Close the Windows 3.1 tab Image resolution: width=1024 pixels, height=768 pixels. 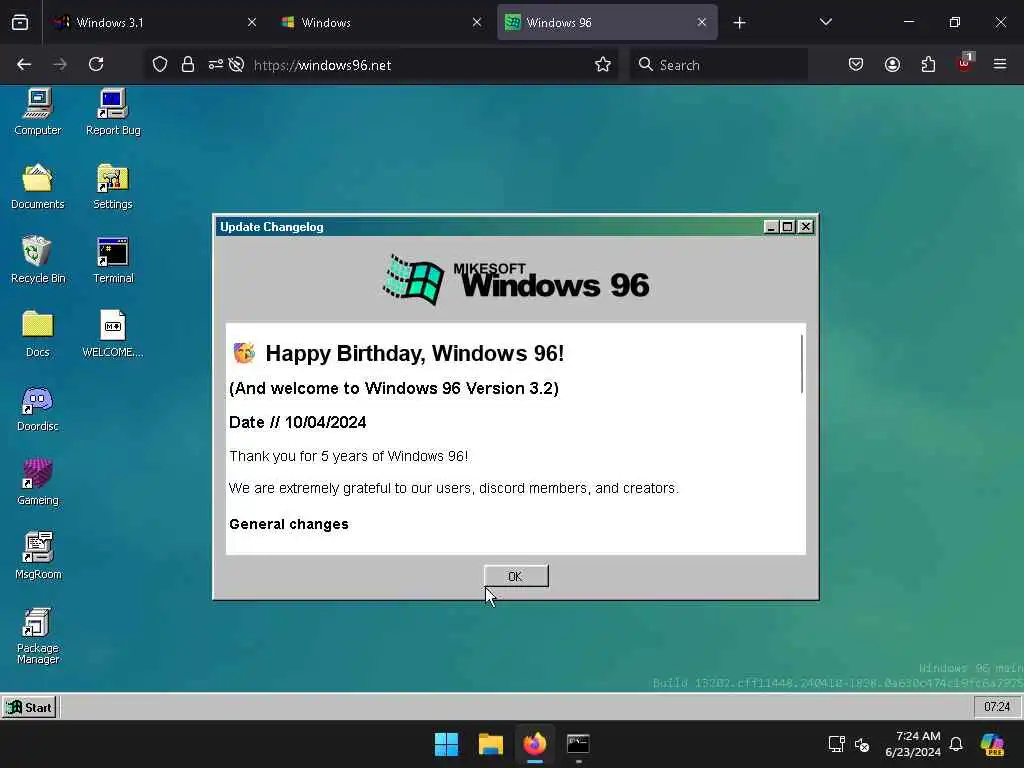coord(251,23)
